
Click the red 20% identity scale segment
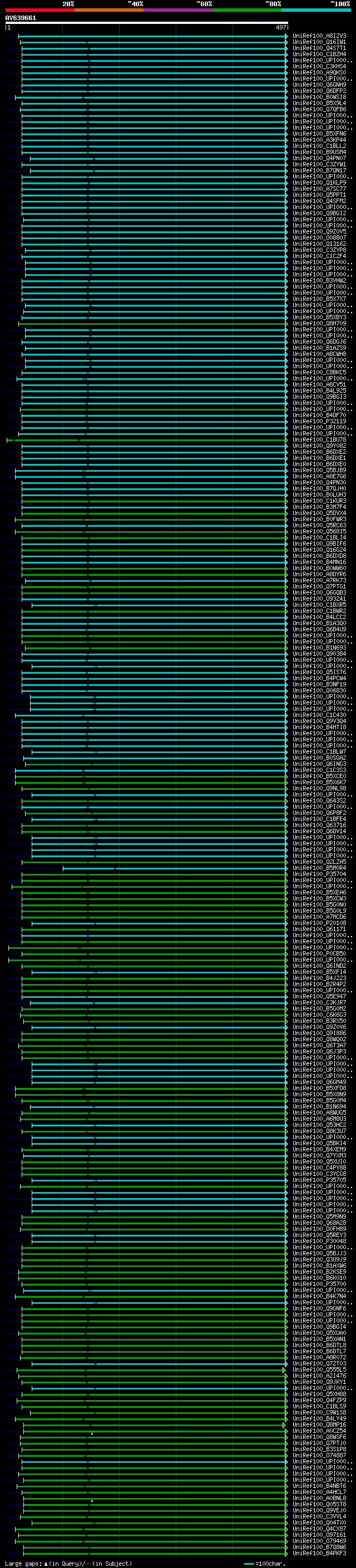[39, 10]
